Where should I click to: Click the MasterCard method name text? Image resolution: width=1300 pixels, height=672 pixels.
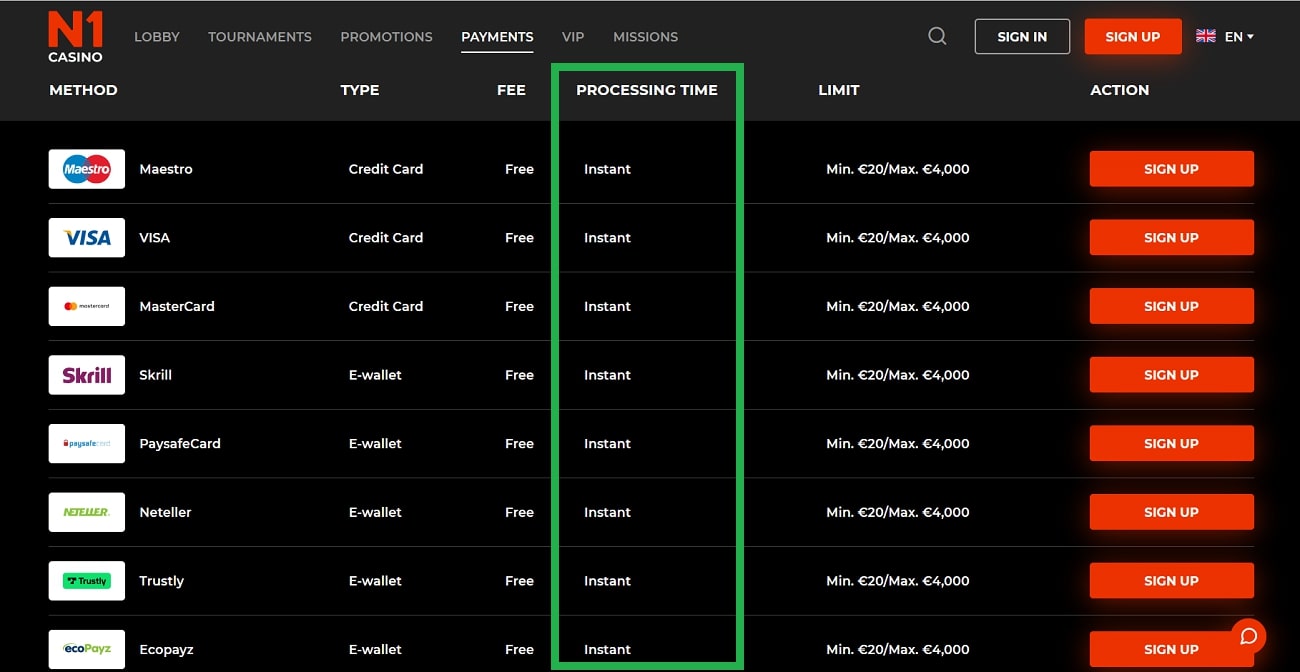click(177, 306)
